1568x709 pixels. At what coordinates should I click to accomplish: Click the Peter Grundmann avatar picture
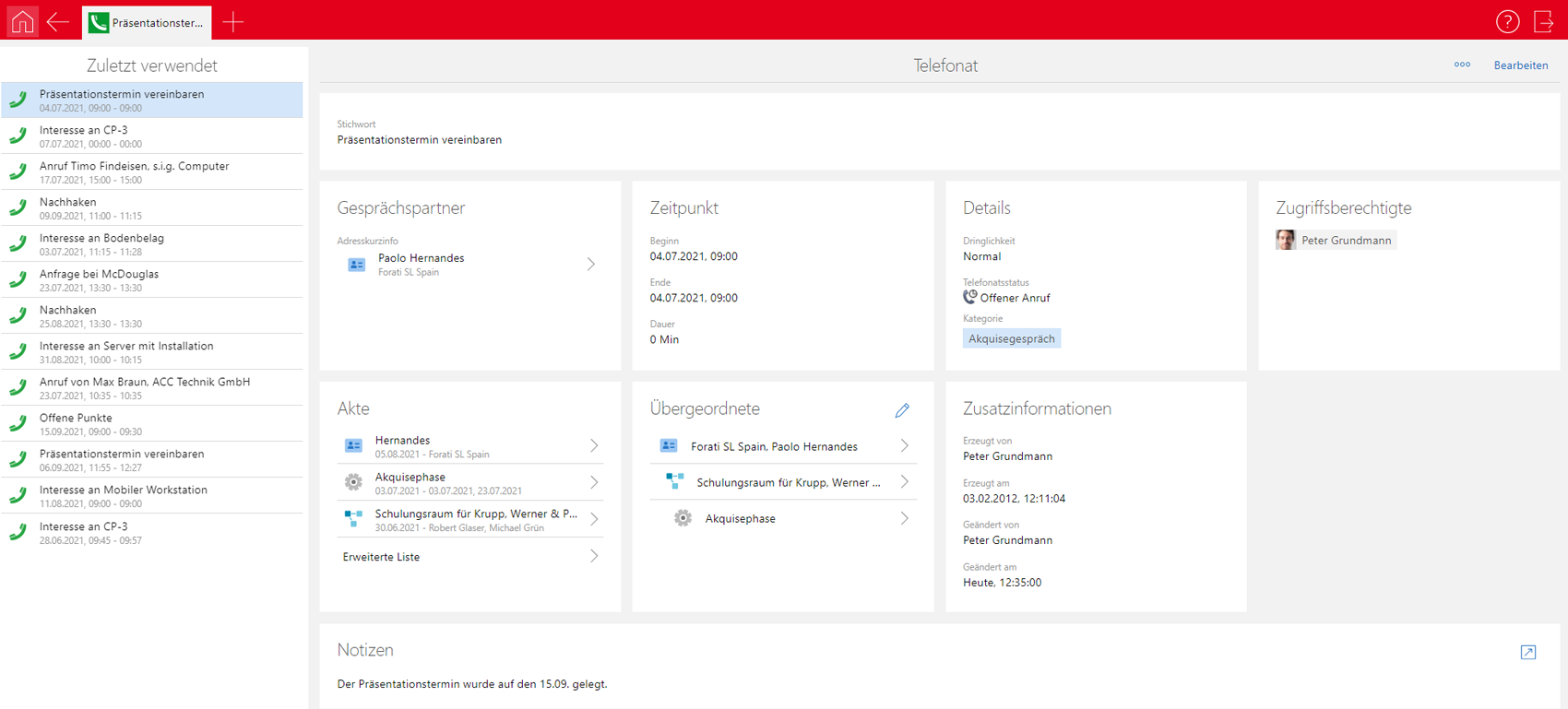point(1286,240)
